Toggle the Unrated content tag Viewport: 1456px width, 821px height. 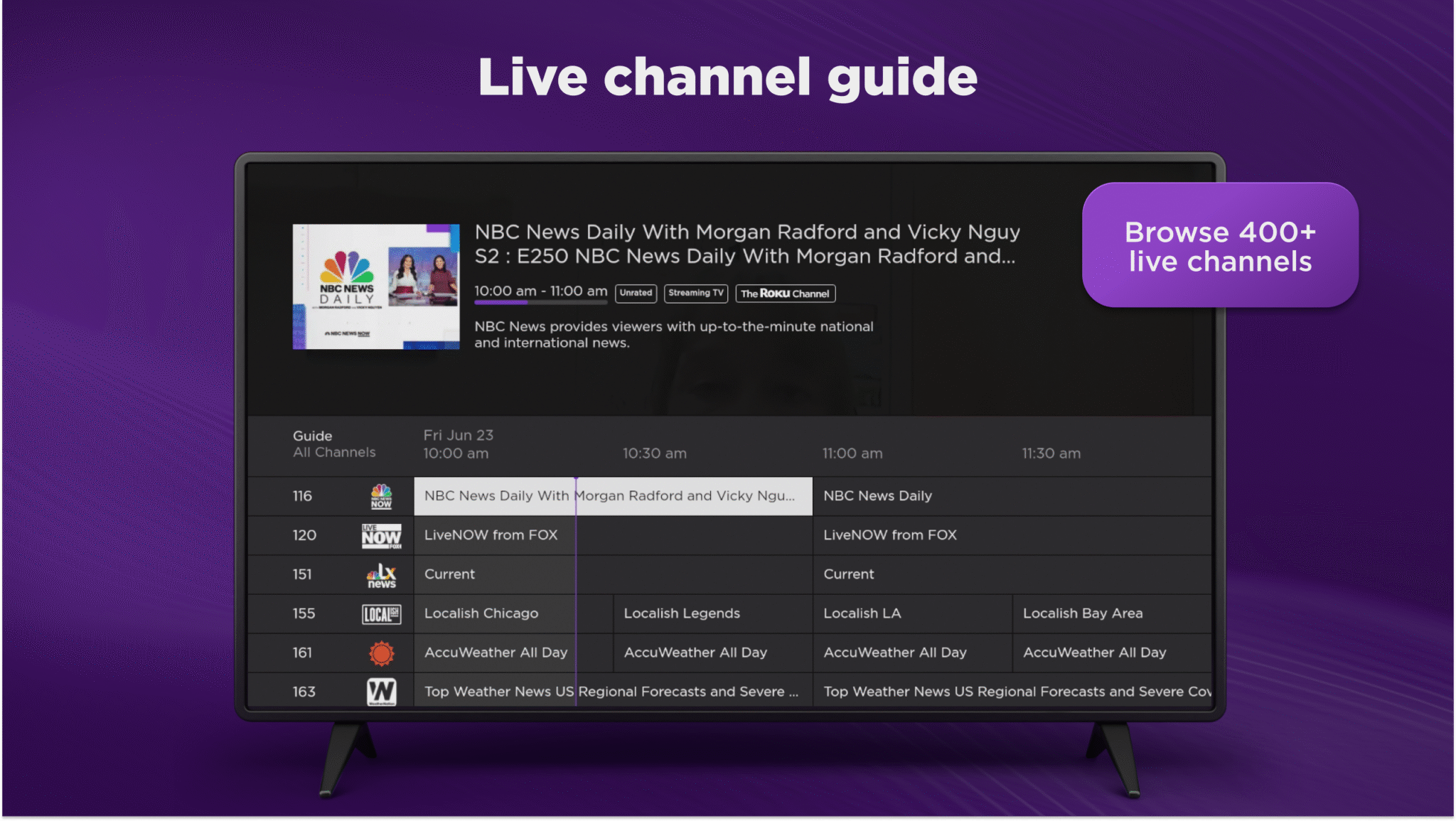click(x=636, y=293)
